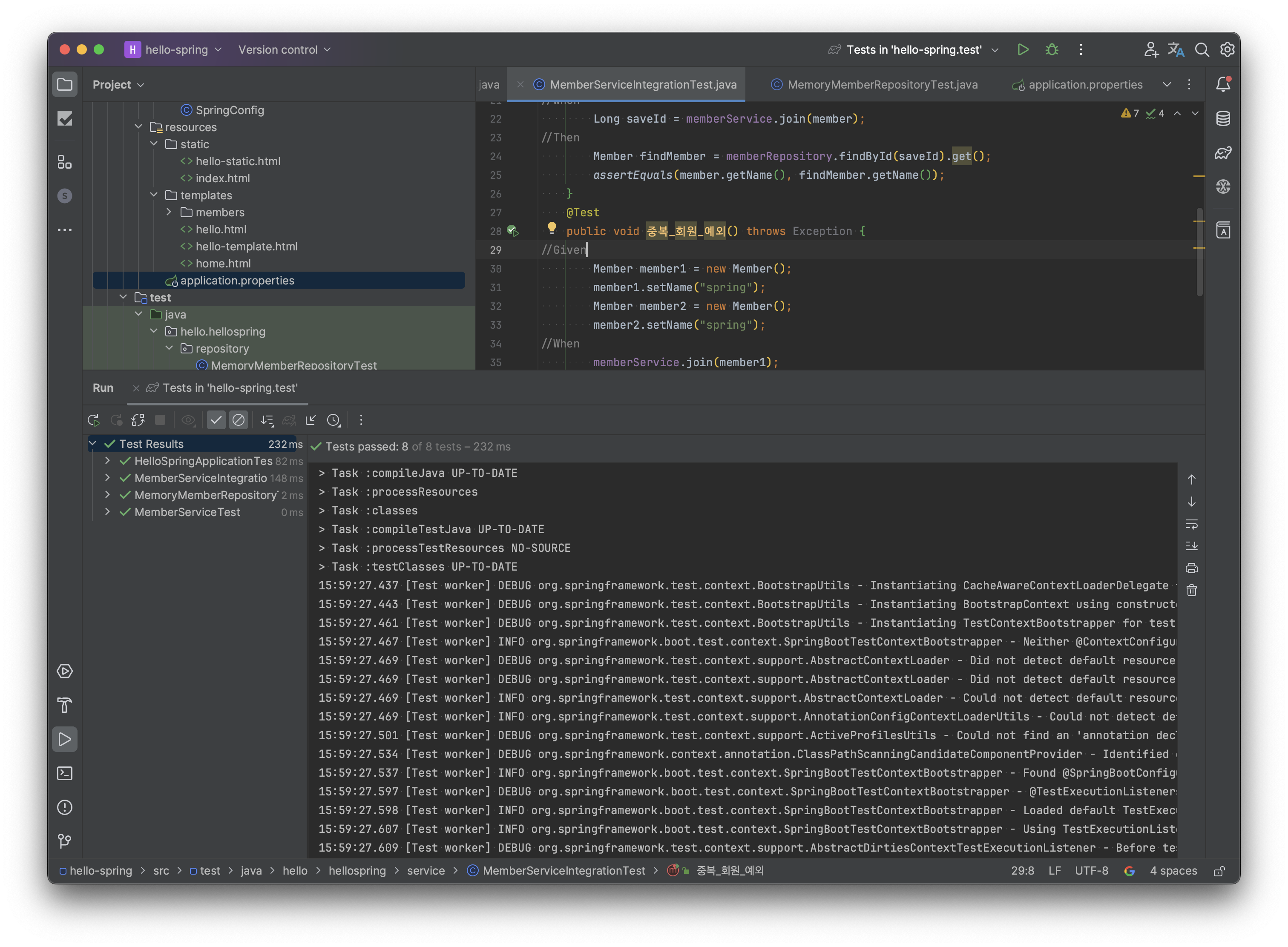Open the run configuration dropdown

click(x=914, y=50)
